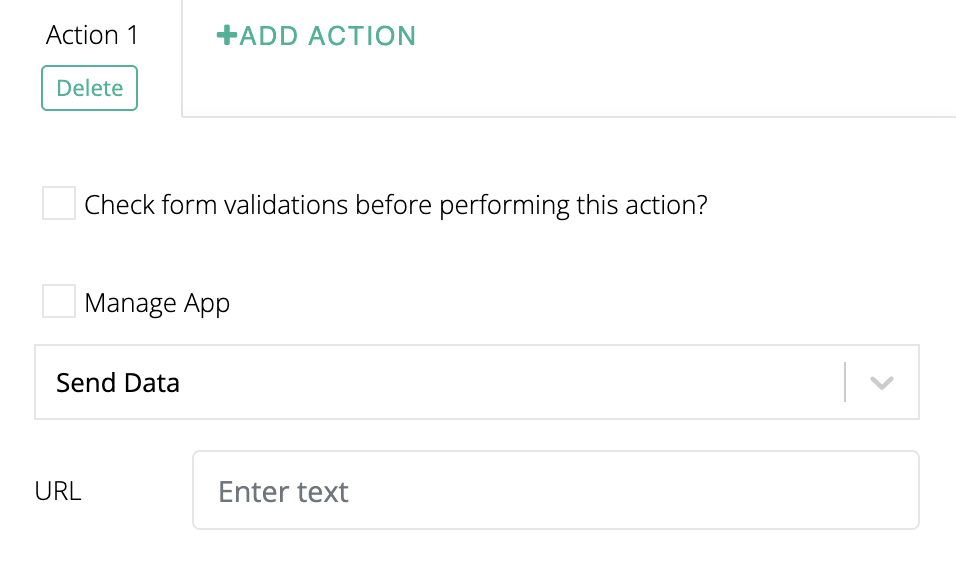The width and height of the screenshot is (956, 568).
Task: Select the ADD ACTION tab text
Action: click(327, 36)
